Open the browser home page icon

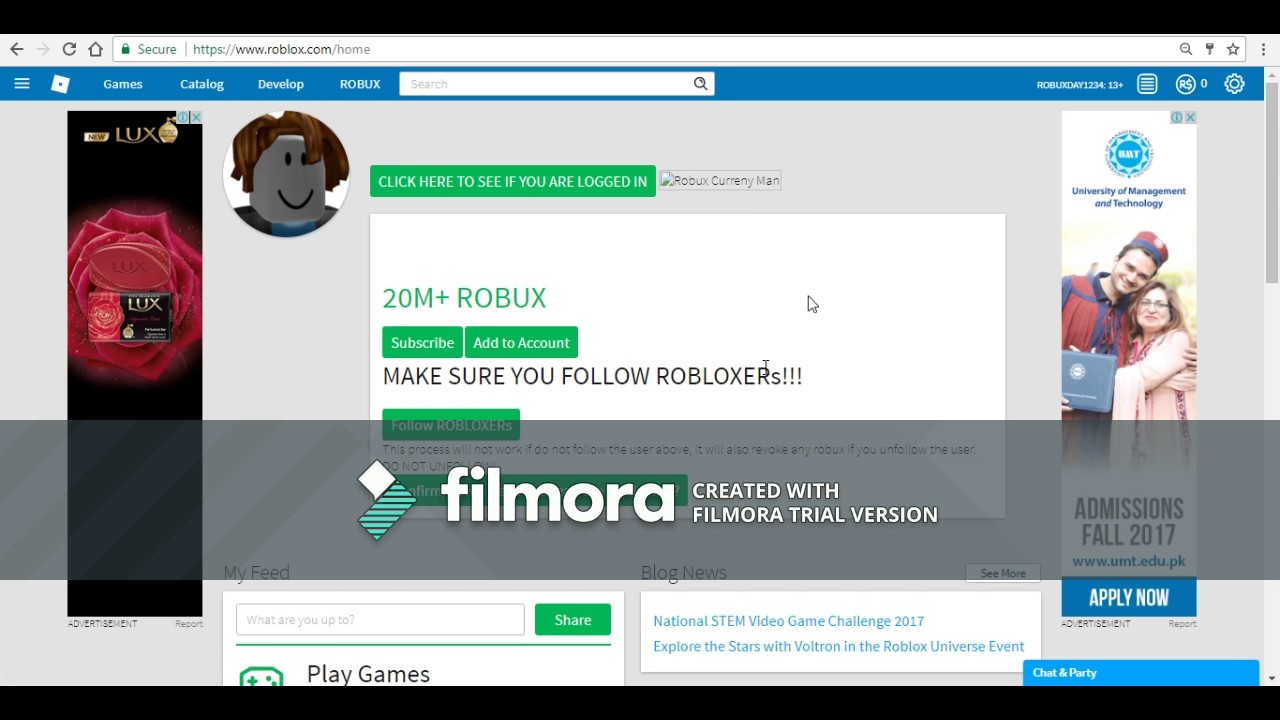(x=96, y=49)
